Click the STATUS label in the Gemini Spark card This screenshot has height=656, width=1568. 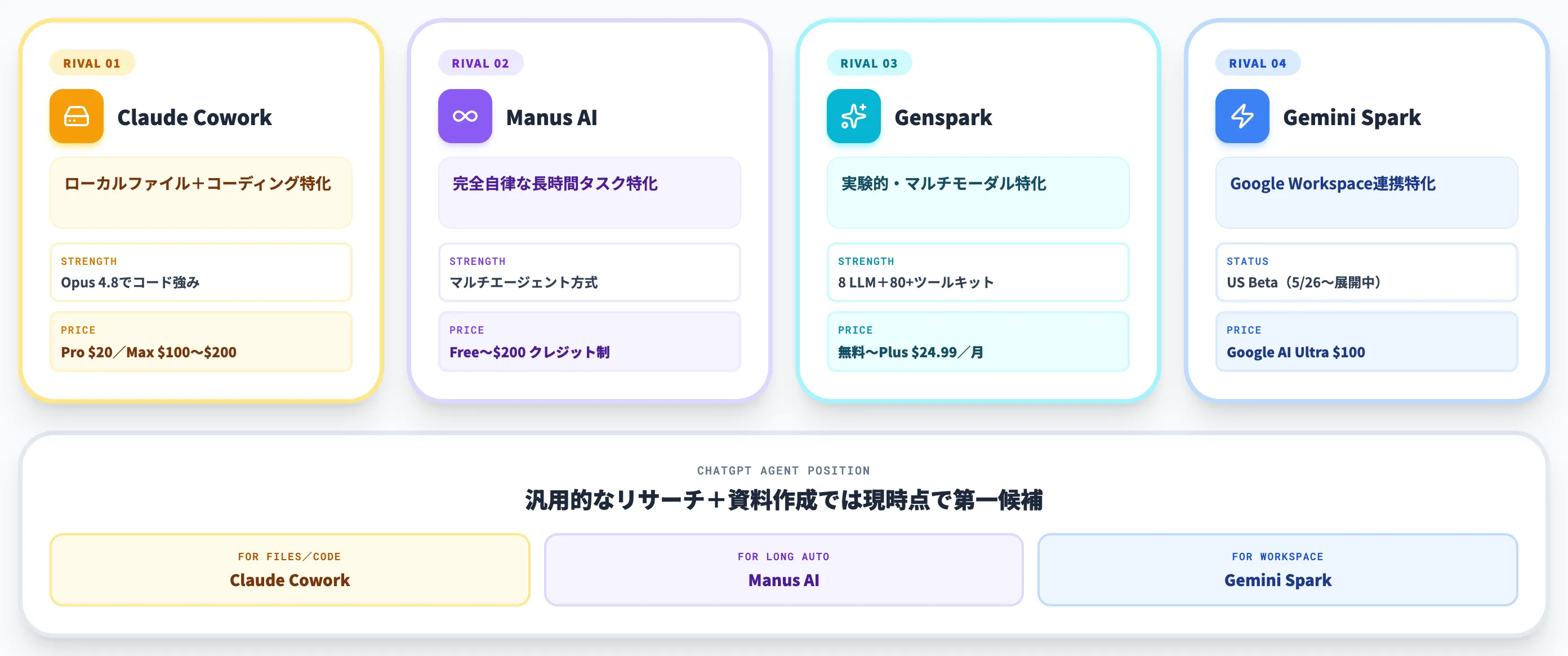(1247, 261)
